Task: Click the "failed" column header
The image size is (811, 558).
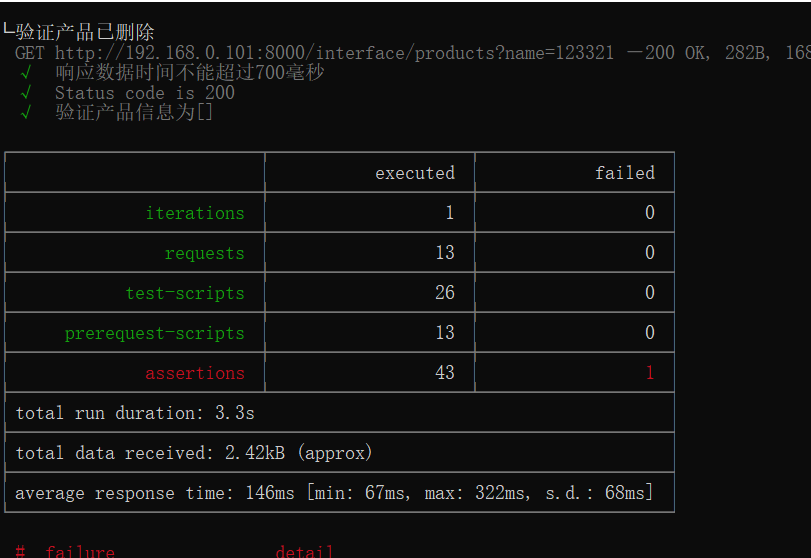Action: point(624,173)
